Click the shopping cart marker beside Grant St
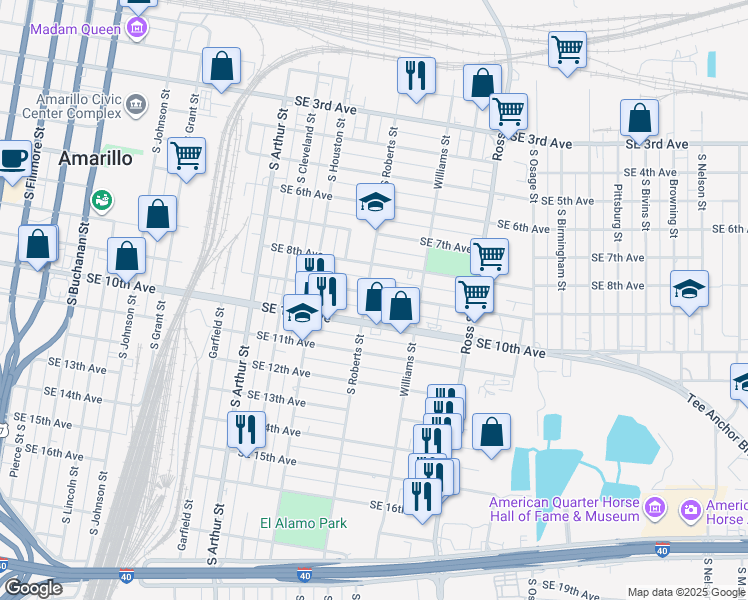This screenshot has height=600, width=748. click(186, 156)
